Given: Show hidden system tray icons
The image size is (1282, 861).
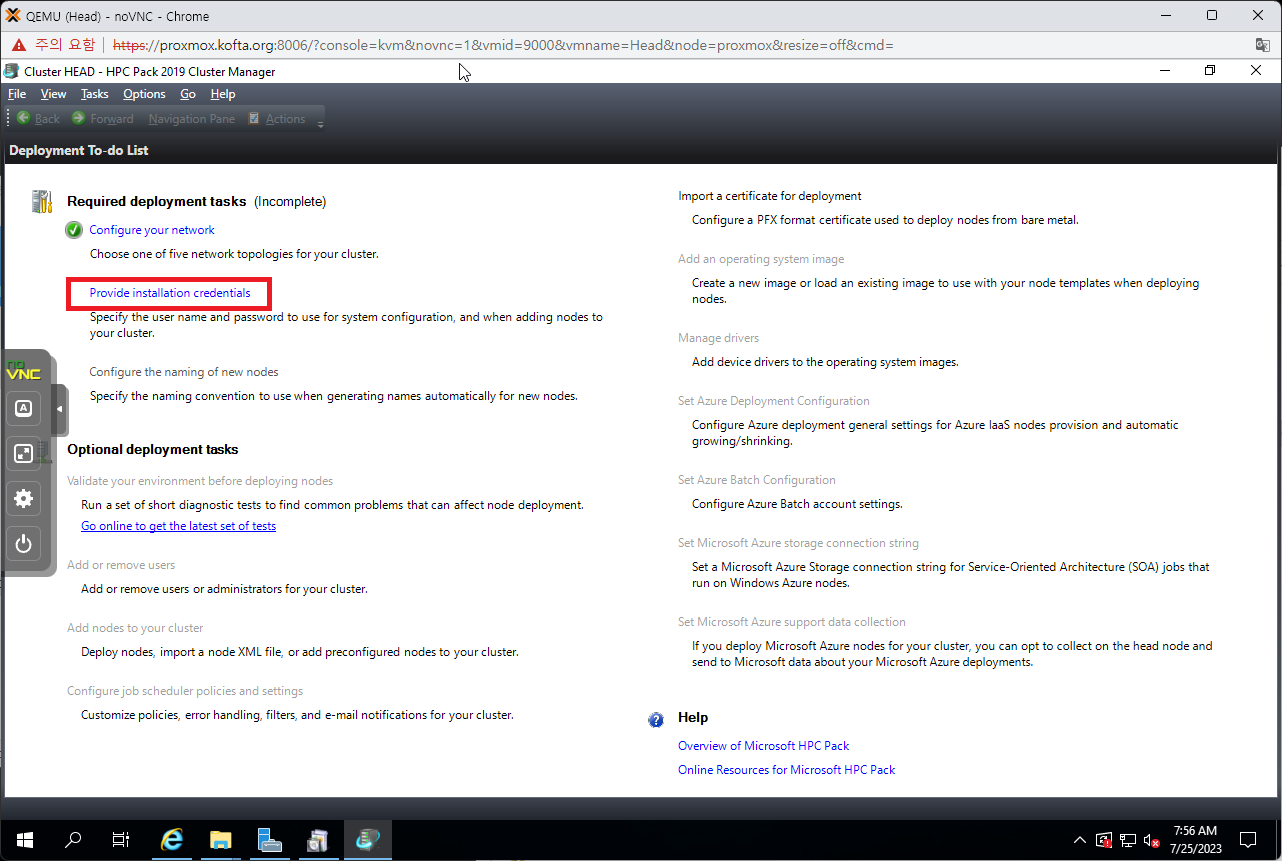Looking at the screenshot, I should [1079, 840].
